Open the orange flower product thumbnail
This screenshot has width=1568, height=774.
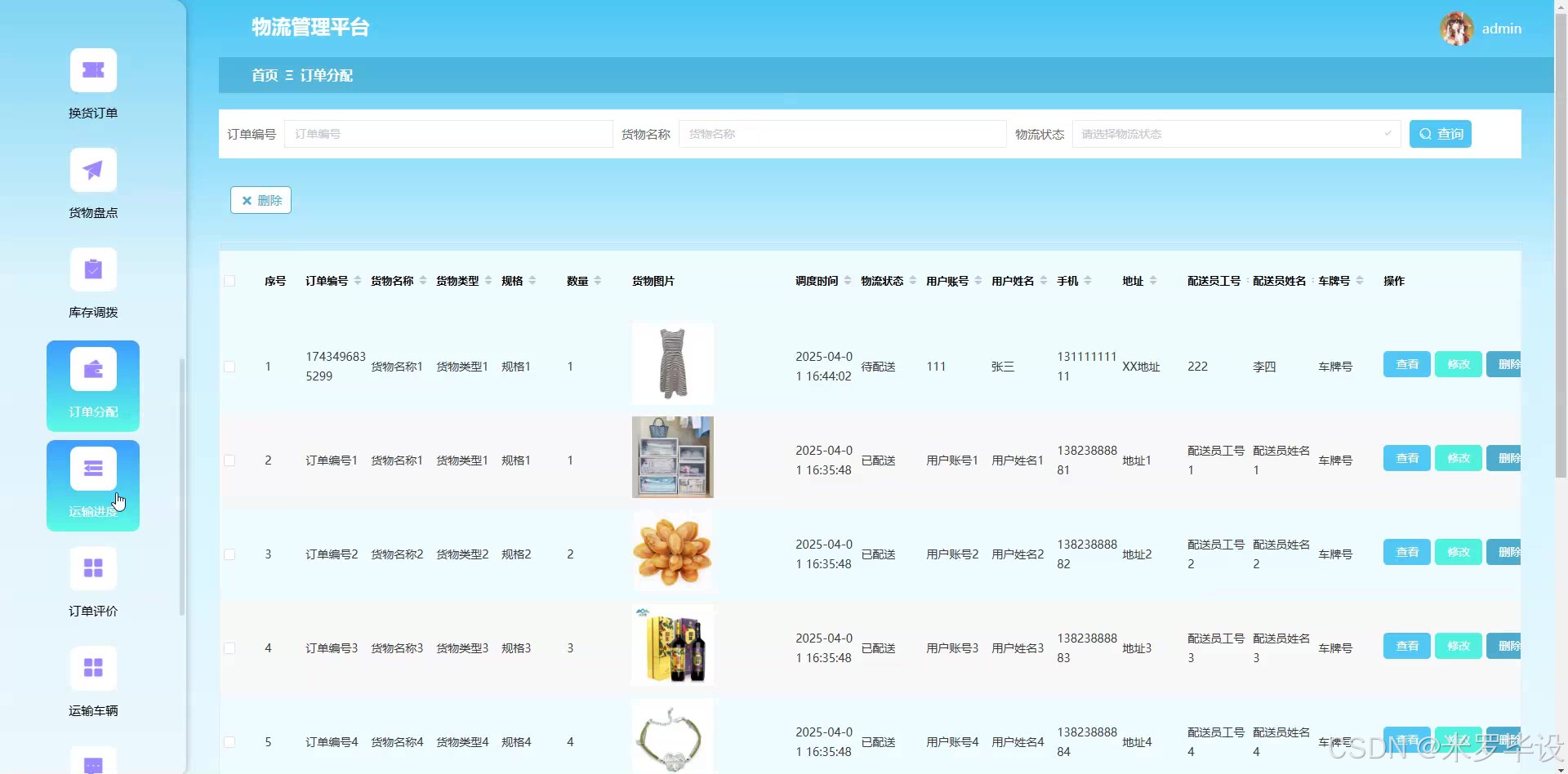(x=673, y=551)
